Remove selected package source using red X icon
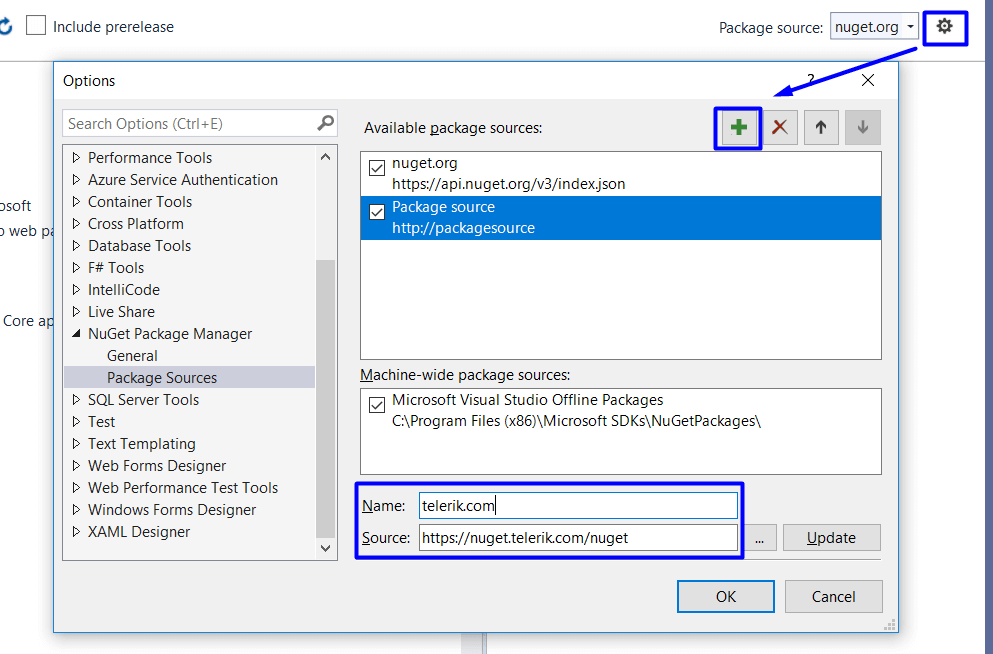 tap(779, 127)
